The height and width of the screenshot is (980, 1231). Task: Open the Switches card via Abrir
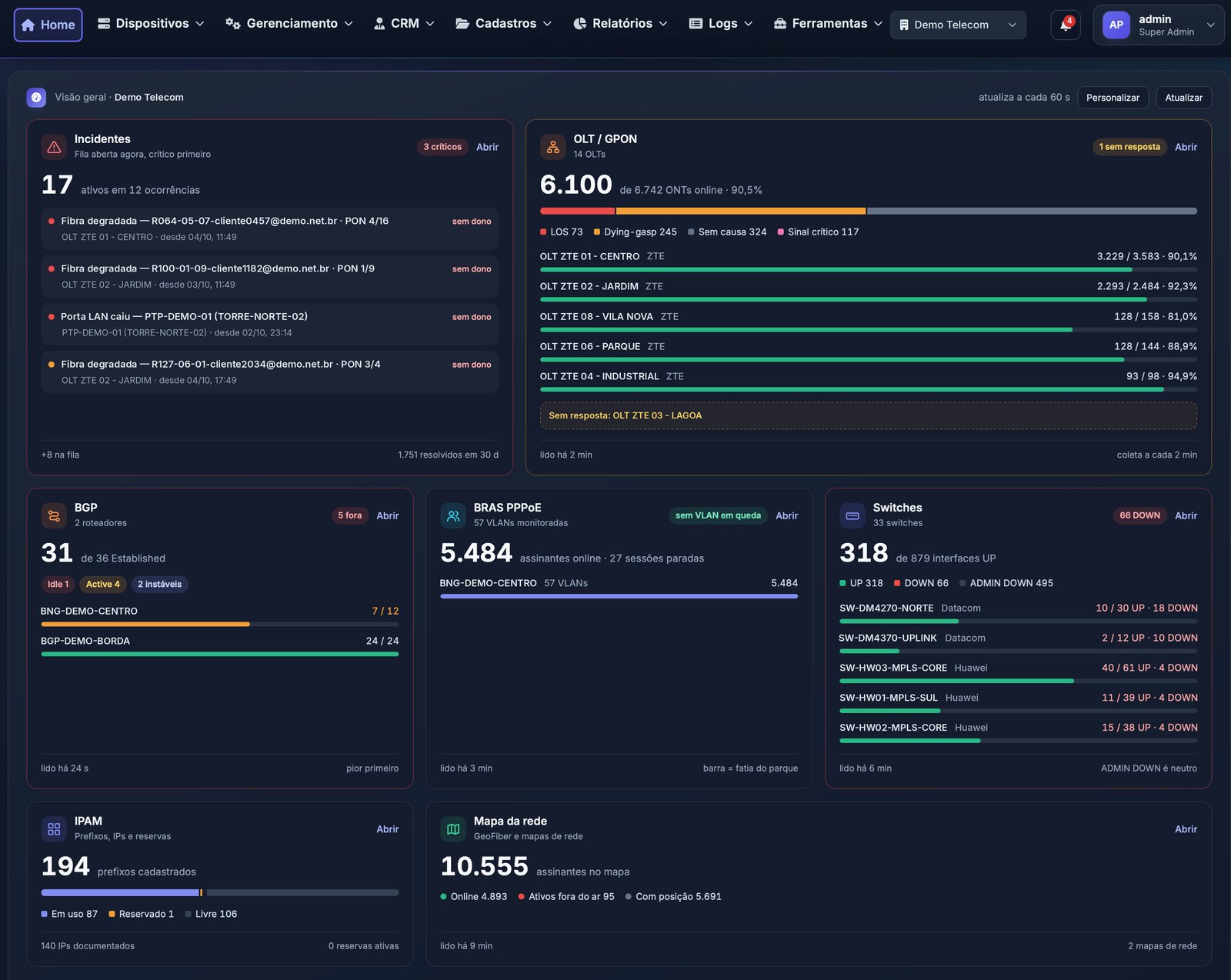1186,515
